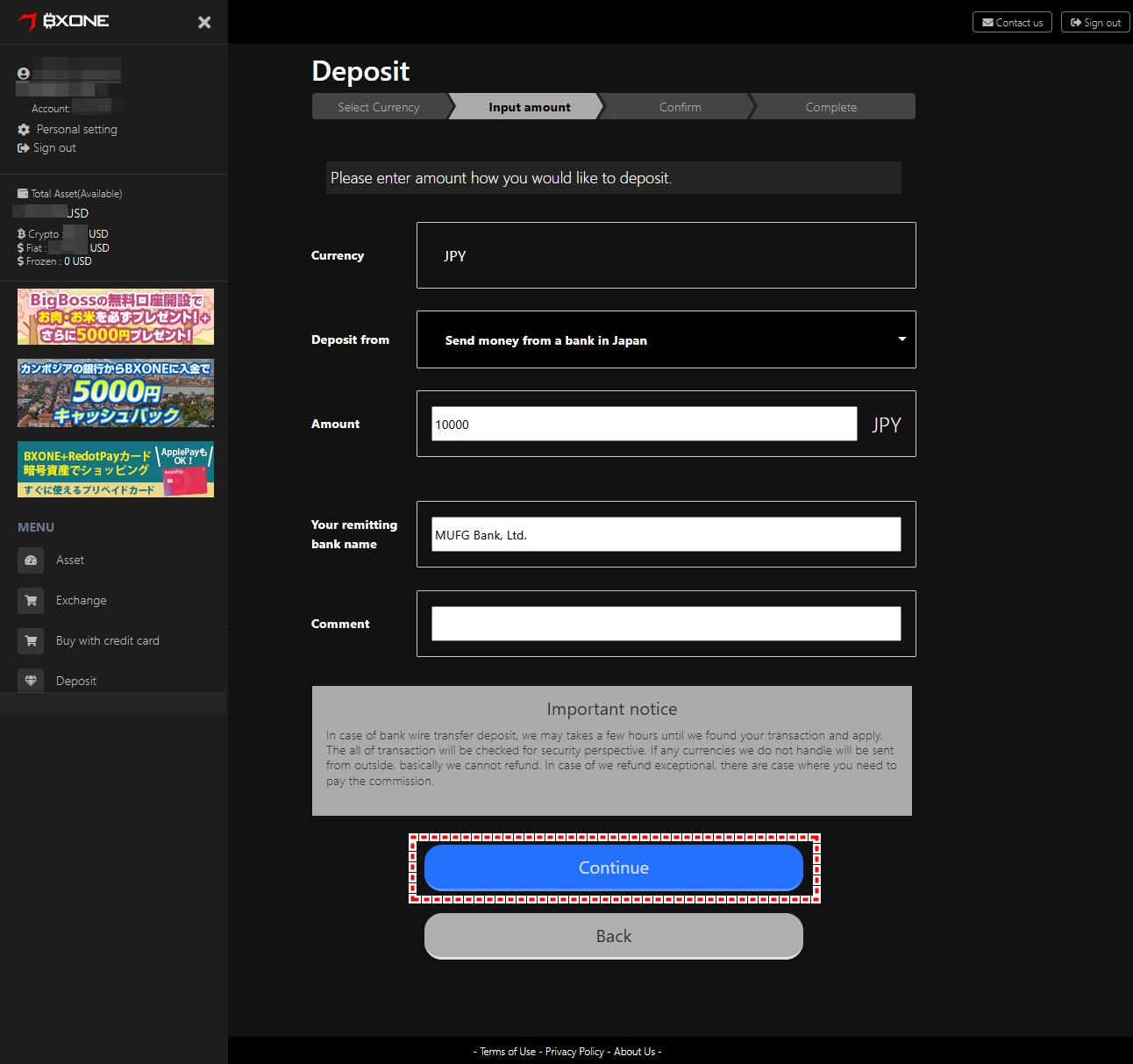
Task: Open Contact us in top bar
Action: click(1012, 22)
